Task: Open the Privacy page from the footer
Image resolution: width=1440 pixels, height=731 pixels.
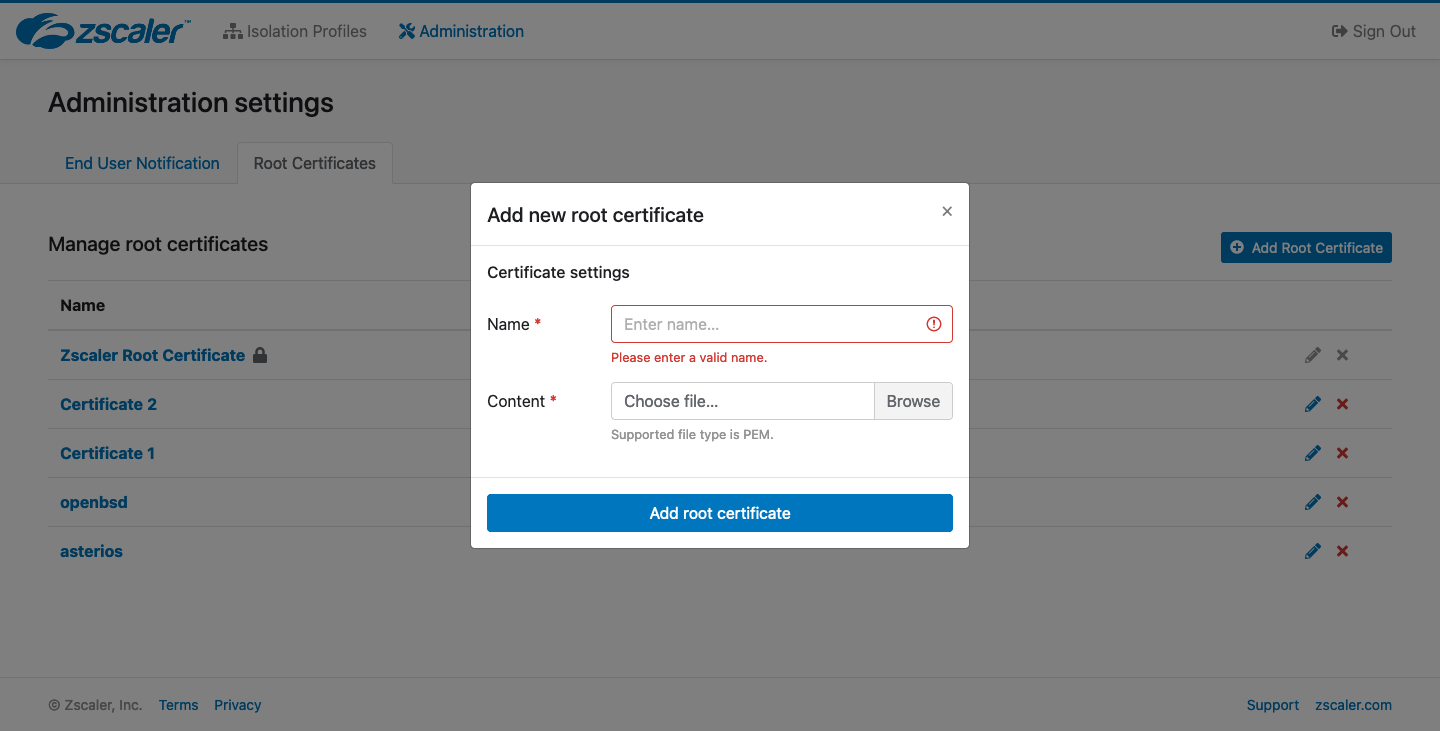Action: click(x=237, y=705)
